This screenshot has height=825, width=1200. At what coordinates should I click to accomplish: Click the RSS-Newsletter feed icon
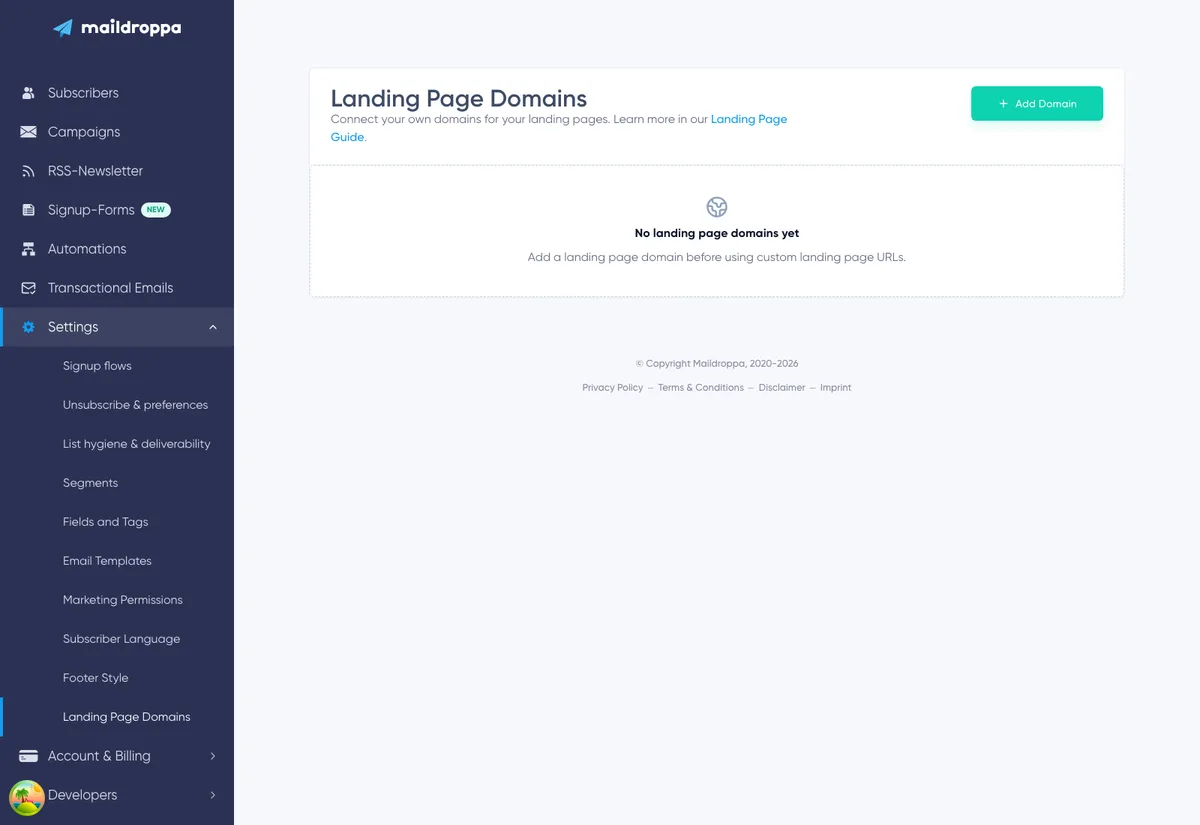click(28, 171)
